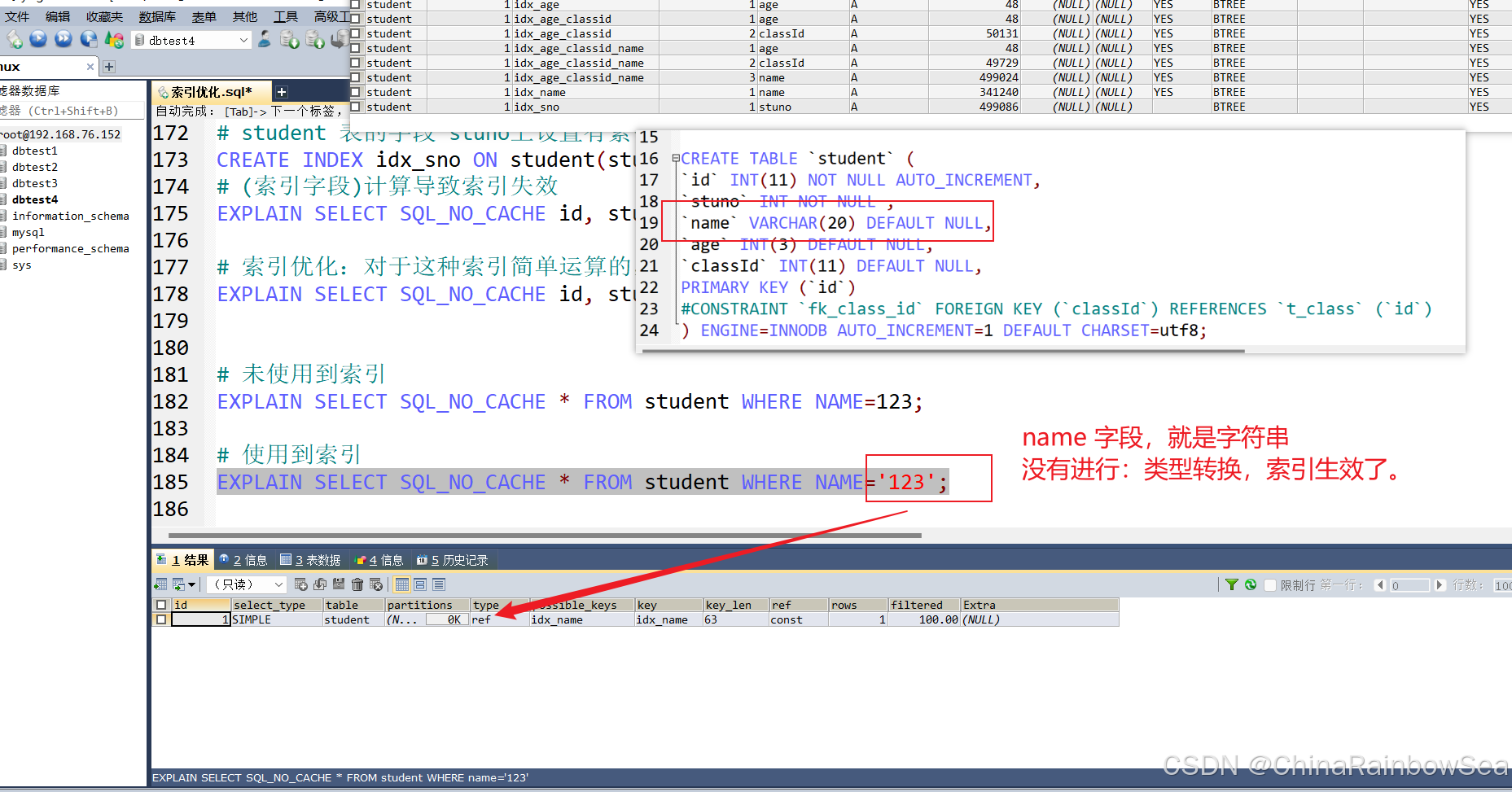
Task: Select performance_schema in the database tree
Action: 70,248
